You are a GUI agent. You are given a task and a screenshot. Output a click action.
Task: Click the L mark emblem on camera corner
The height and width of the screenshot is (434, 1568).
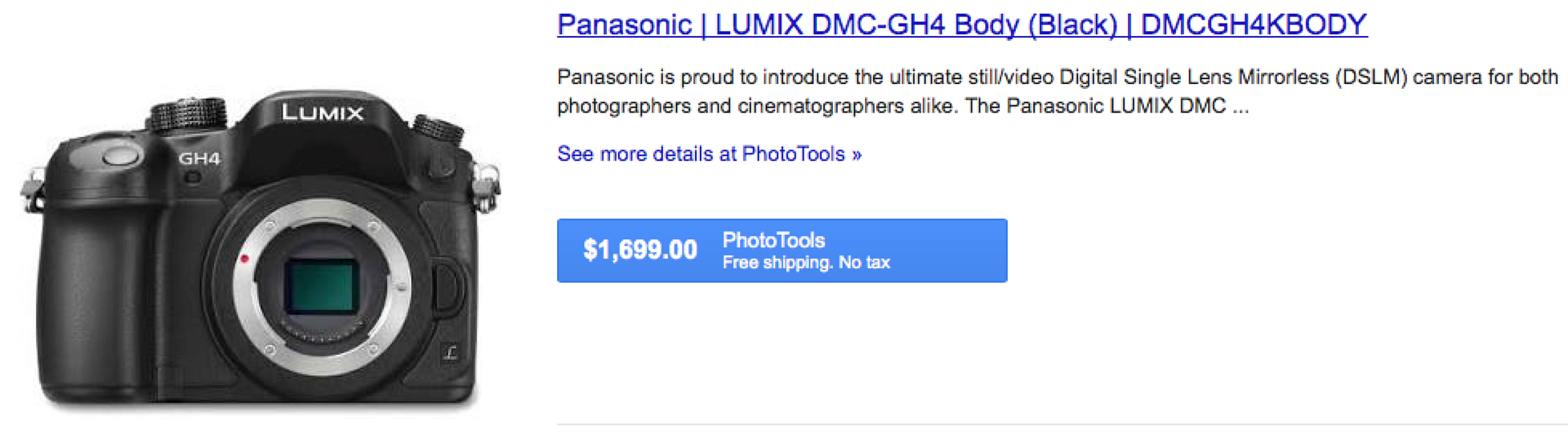(x=450, y=352)
